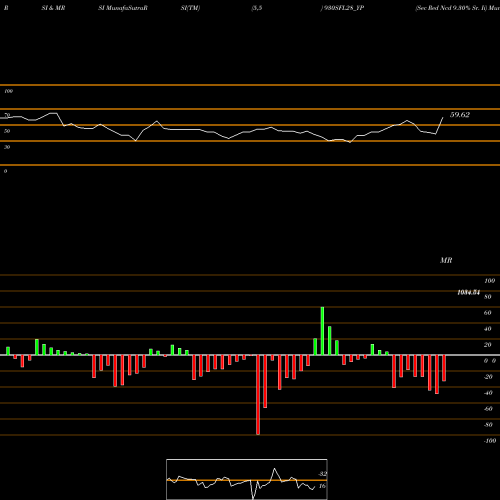
Task: Click the -40 label on MR axis
Action: pyautogui.click(x=488, y=393)
